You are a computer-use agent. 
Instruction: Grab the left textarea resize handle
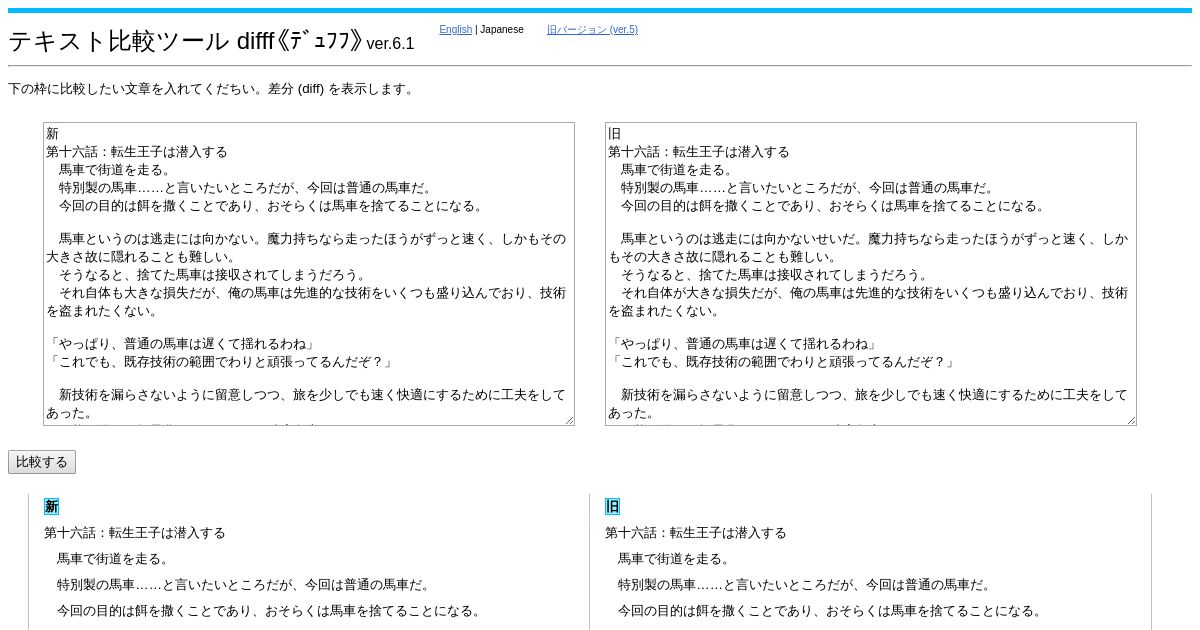pos(569,420)
